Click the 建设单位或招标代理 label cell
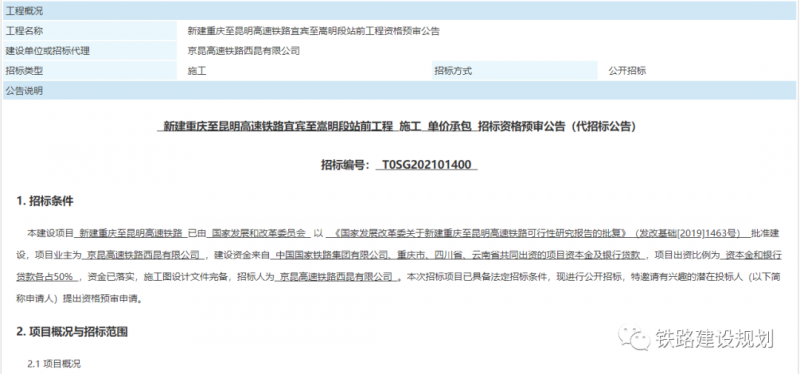The width and height of the screenshot is (800, 374). click(x=89, y=51)
